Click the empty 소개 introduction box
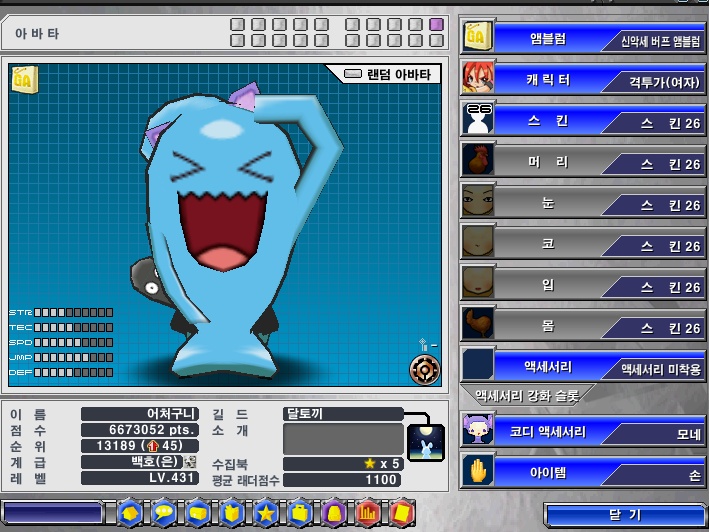This screenshot has width=709, height=532. [343, 438]
